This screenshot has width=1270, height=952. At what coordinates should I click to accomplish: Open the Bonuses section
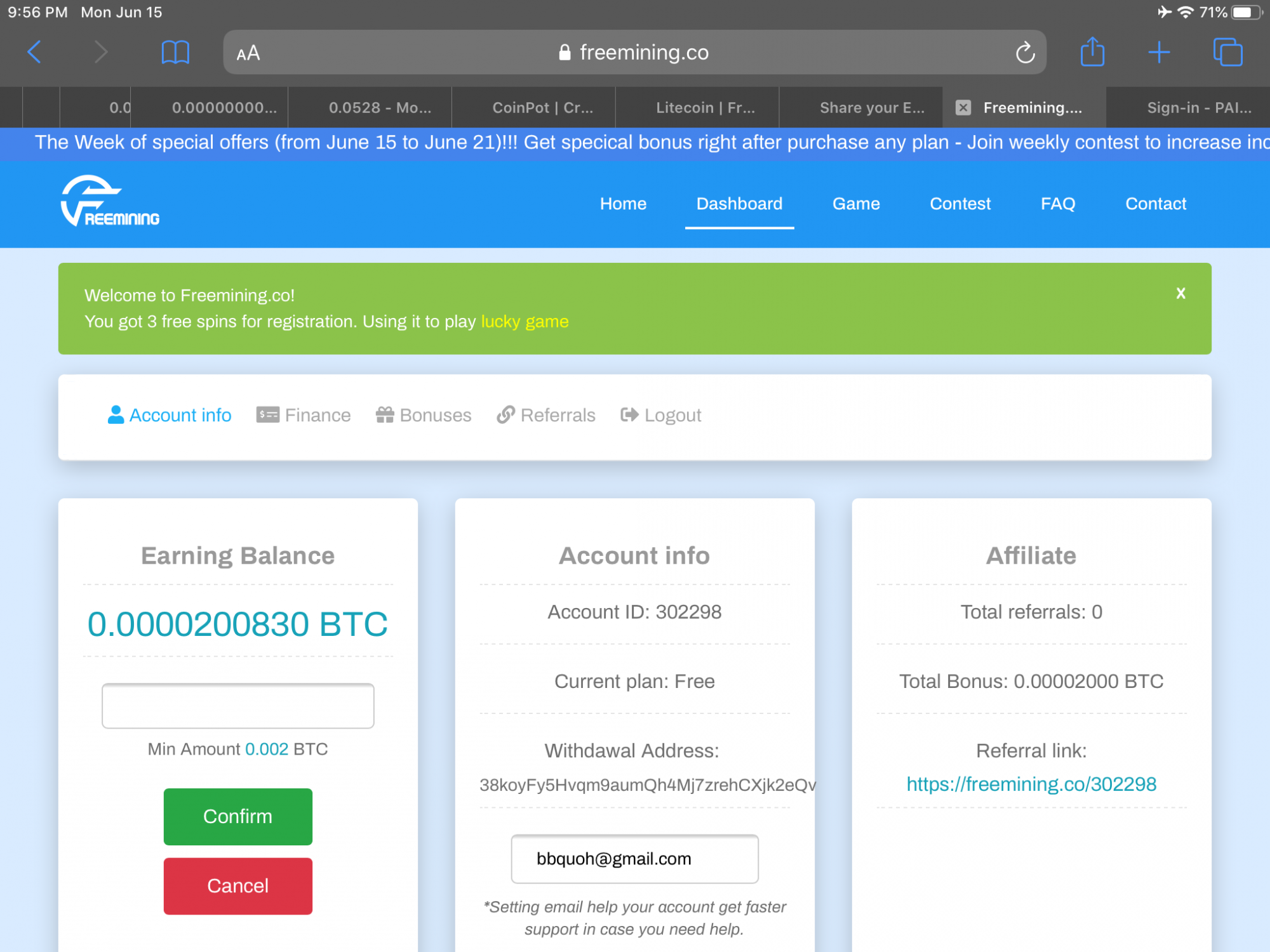tap(436, 415)
